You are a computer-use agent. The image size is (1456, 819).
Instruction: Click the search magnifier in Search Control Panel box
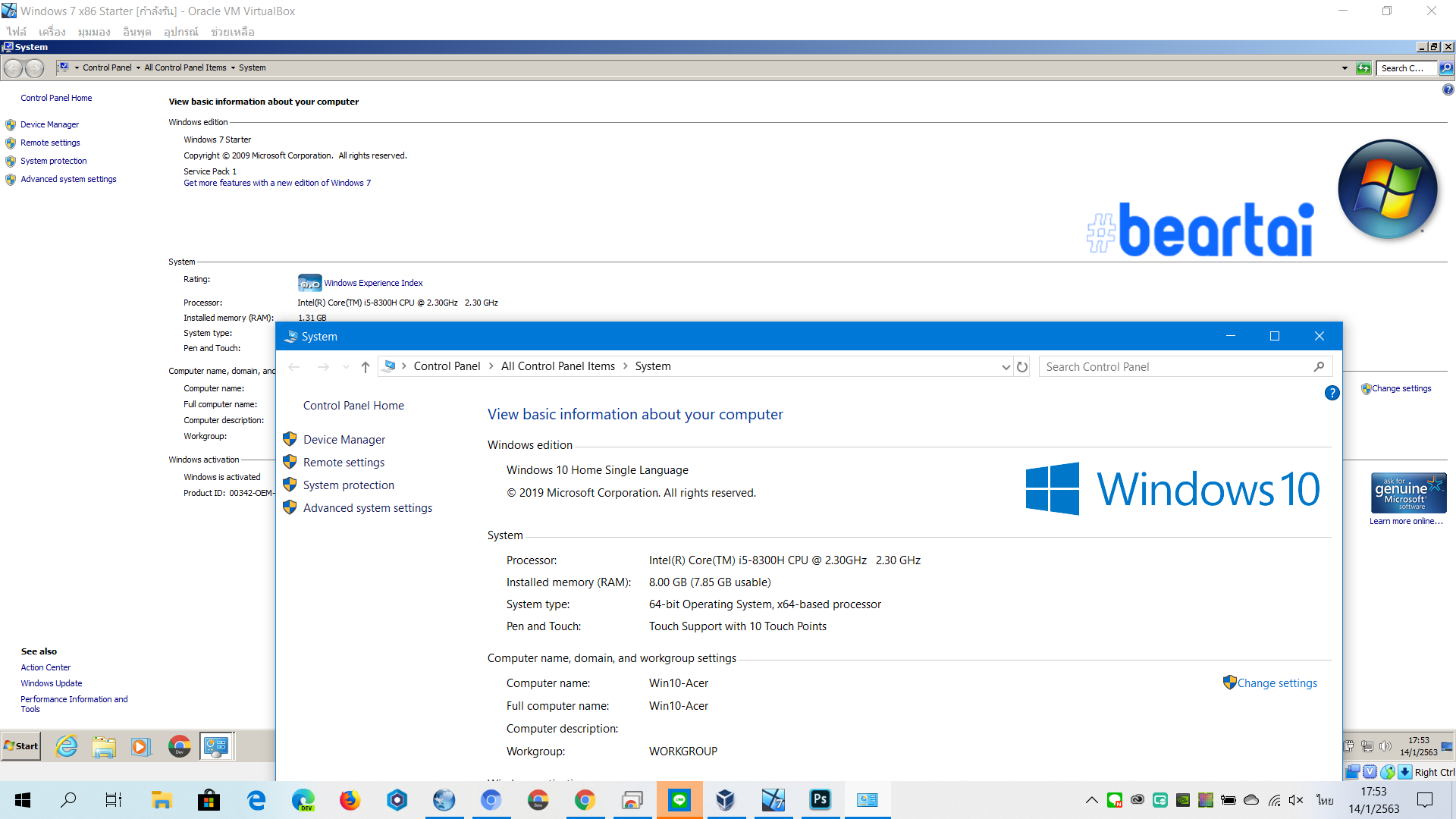pyautogui.click(x=1319, y=367)
